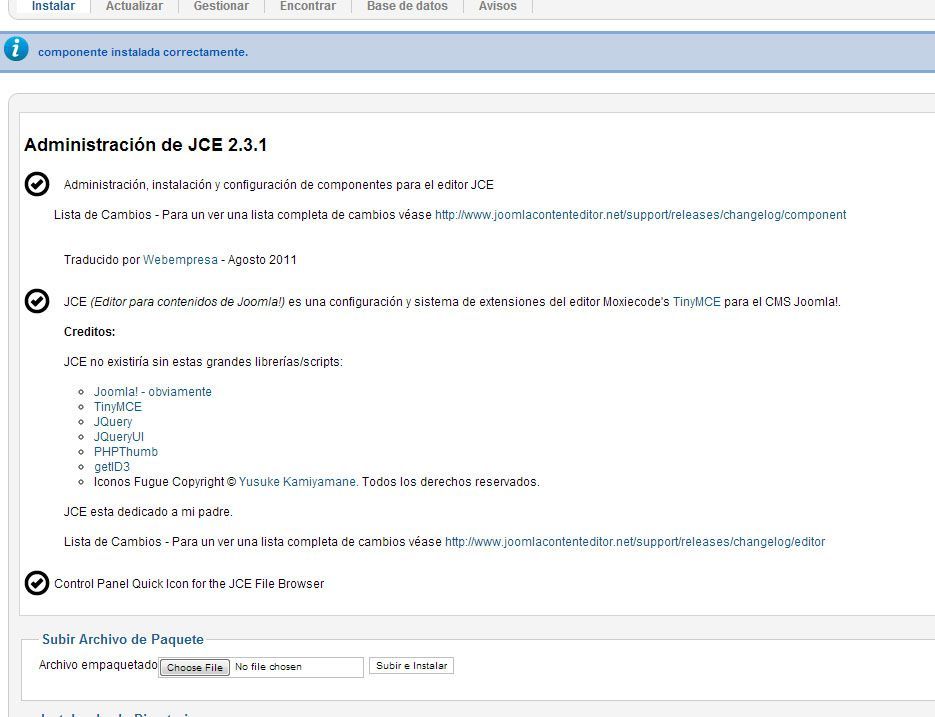Open the PHPThumb credits link

(126, 452)
